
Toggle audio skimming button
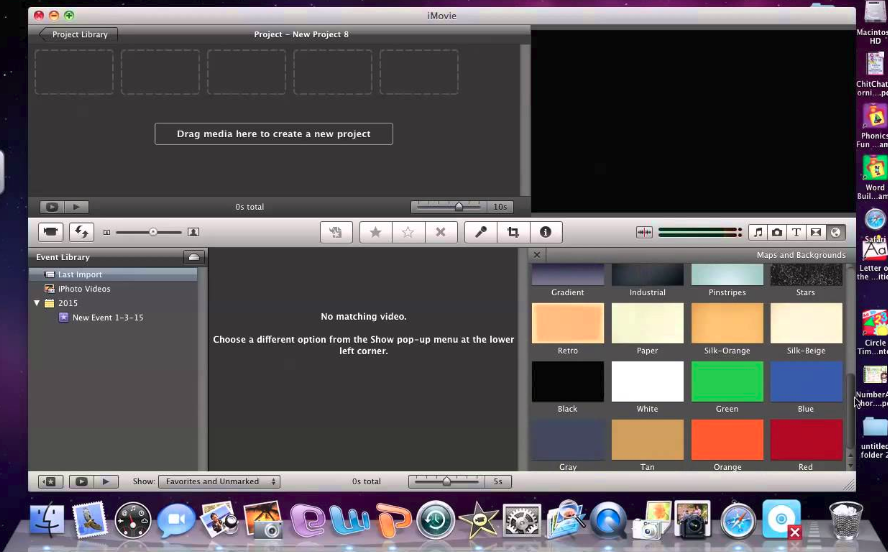pos(644,232)
